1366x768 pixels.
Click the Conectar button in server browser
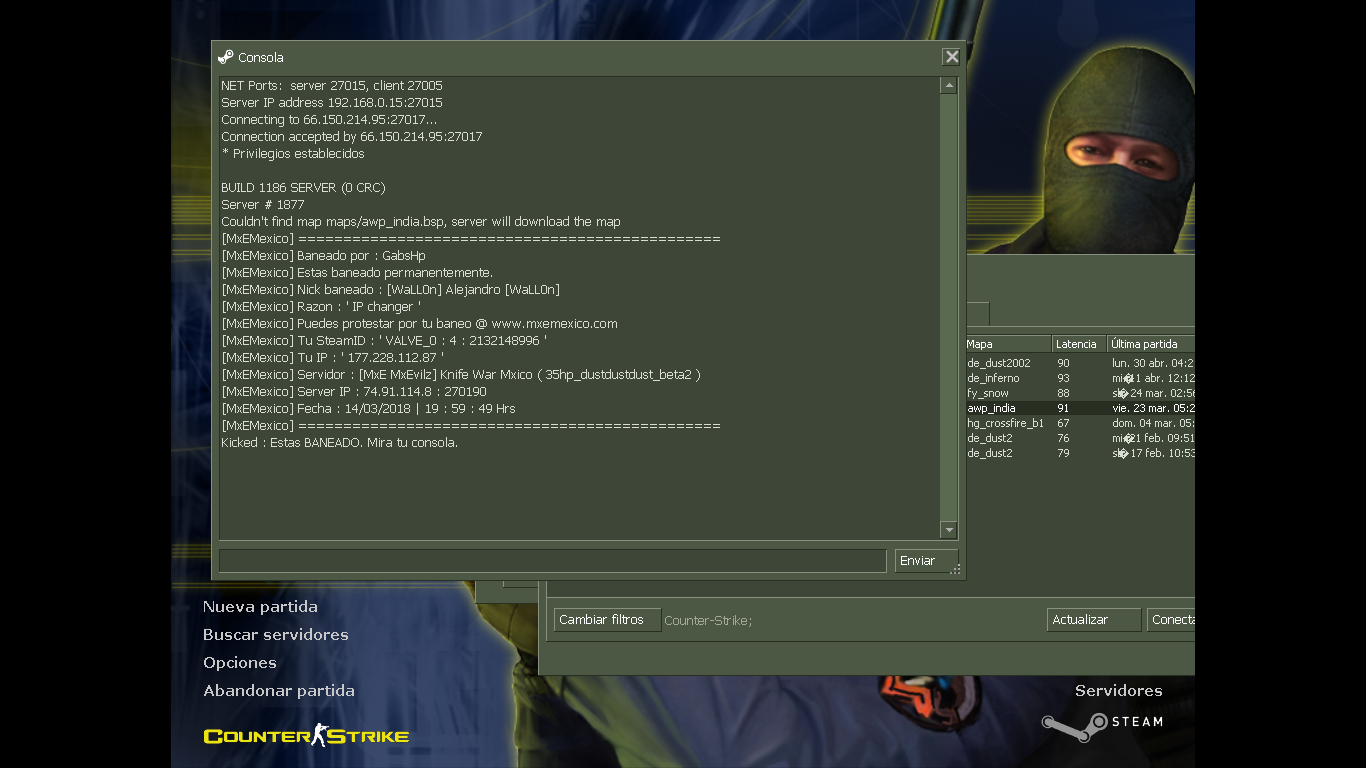(x=1171, y=620)
